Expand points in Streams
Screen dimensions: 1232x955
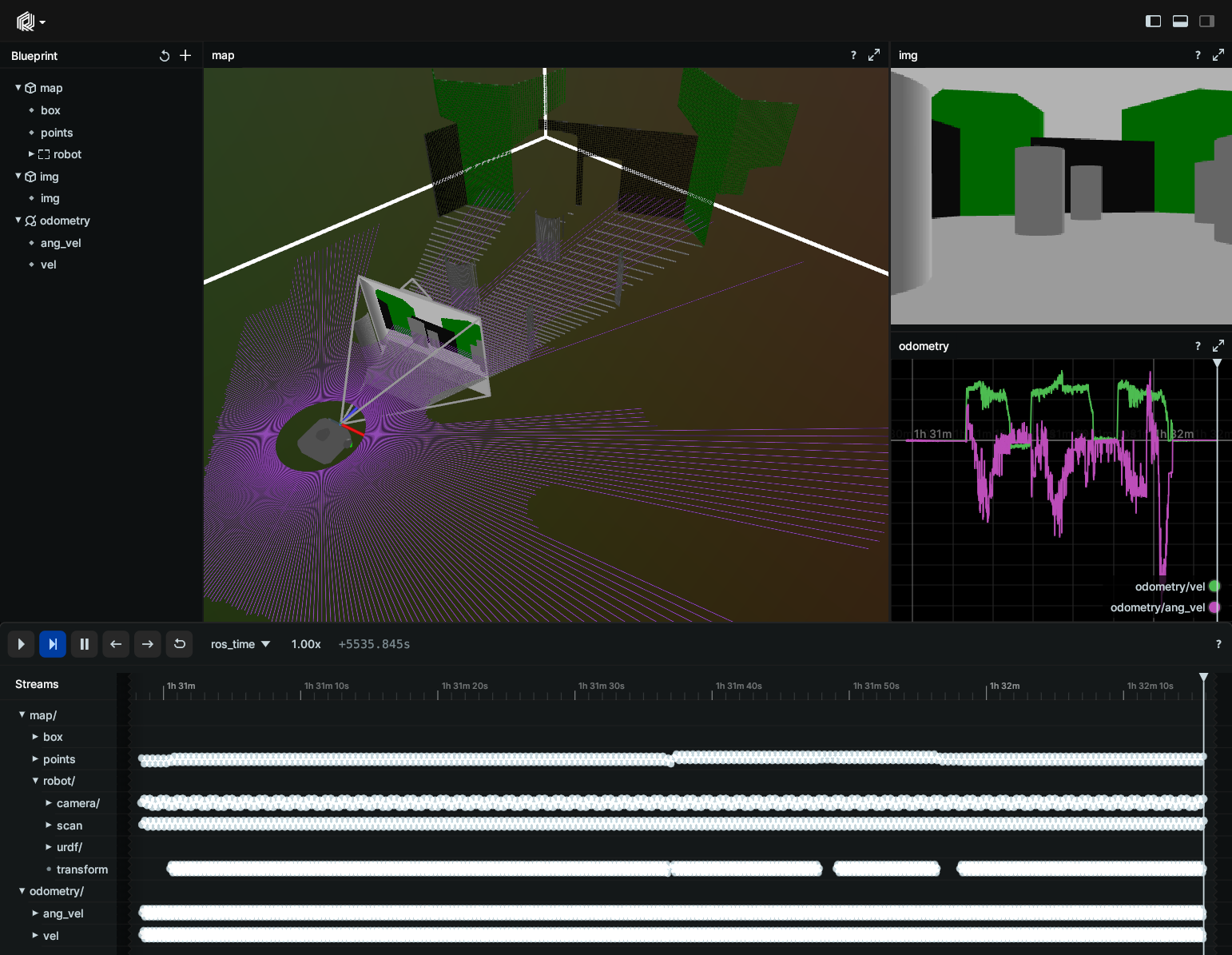pyautogui.click(x=35, y=758)
